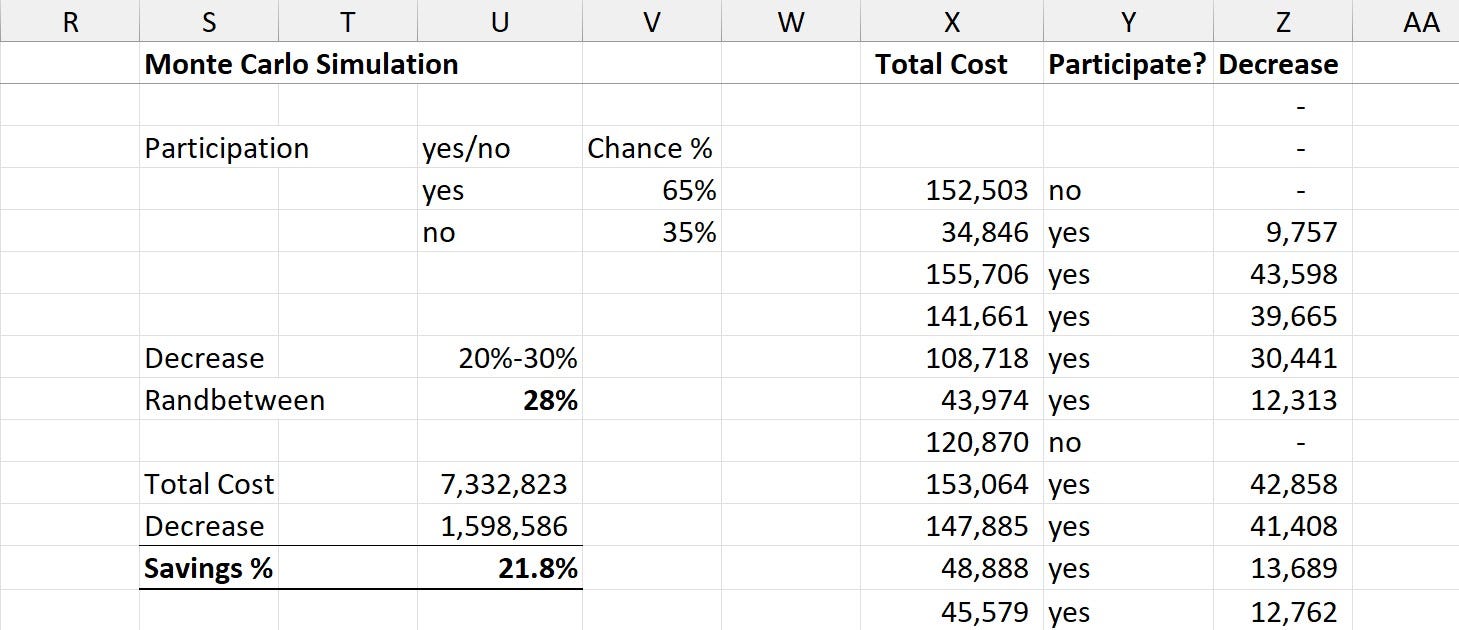Click the 120,870 total cost cell
Image resolution: width=1459 pixels, height=630 pixels.
952,442
